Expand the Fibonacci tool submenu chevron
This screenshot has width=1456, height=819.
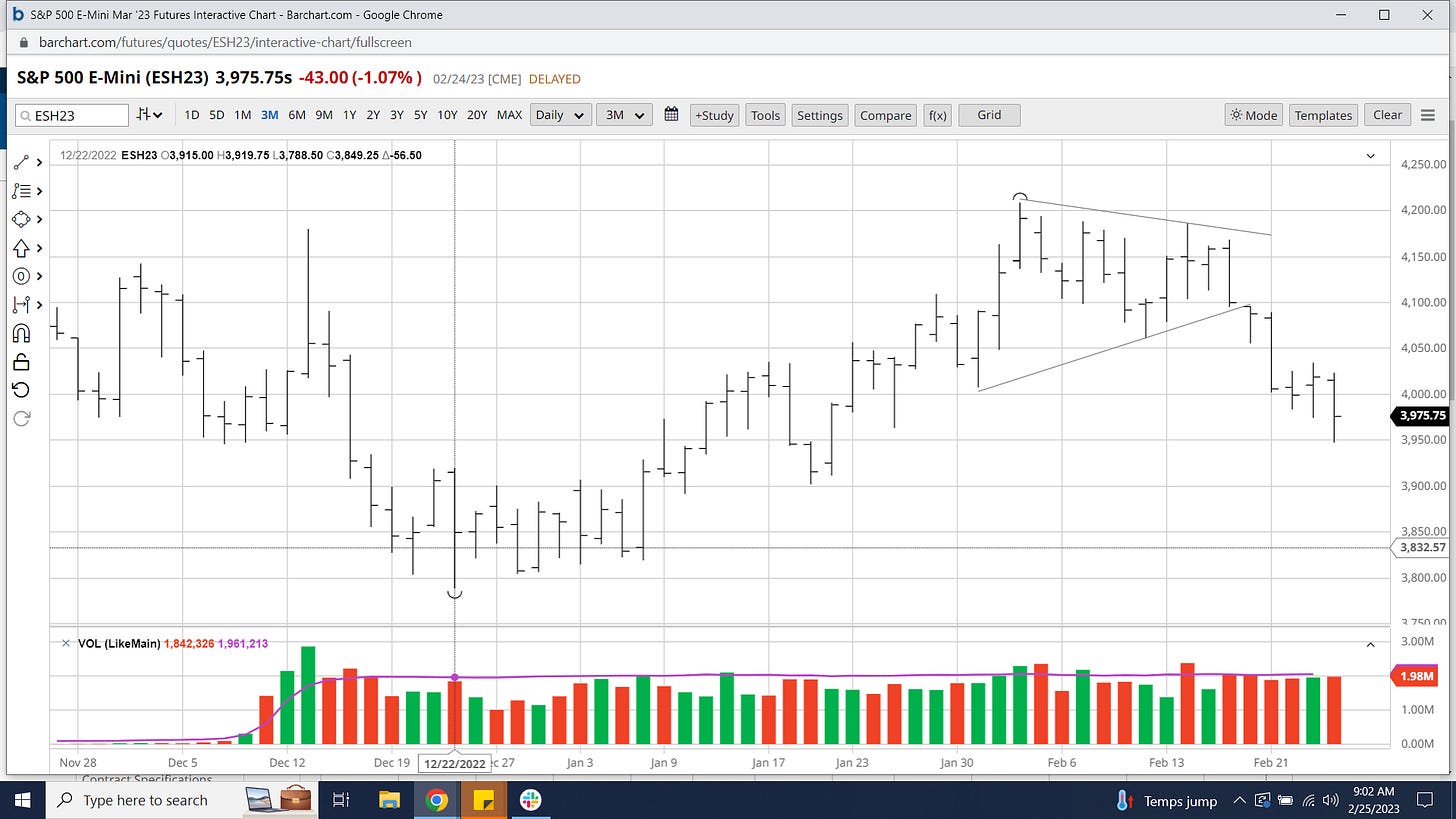click(x=39, y=191)
